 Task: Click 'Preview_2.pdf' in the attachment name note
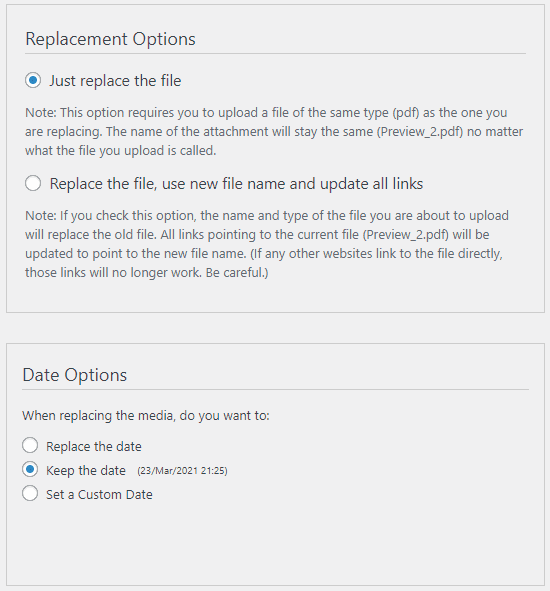tap(420, 132)
